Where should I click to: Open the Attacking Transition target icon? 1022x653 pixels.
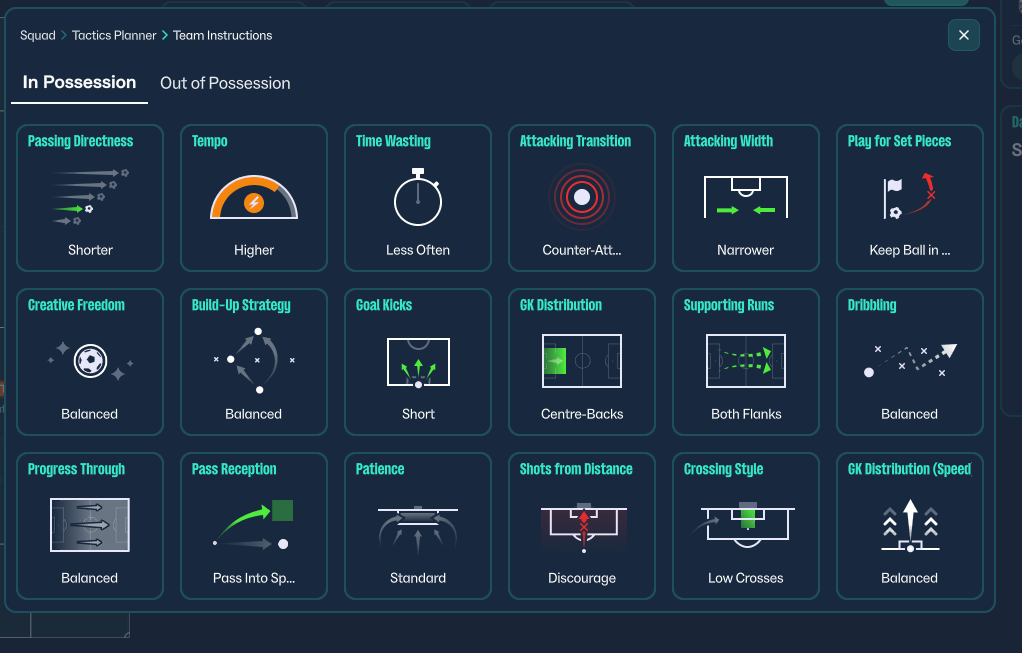coord(582,197)
